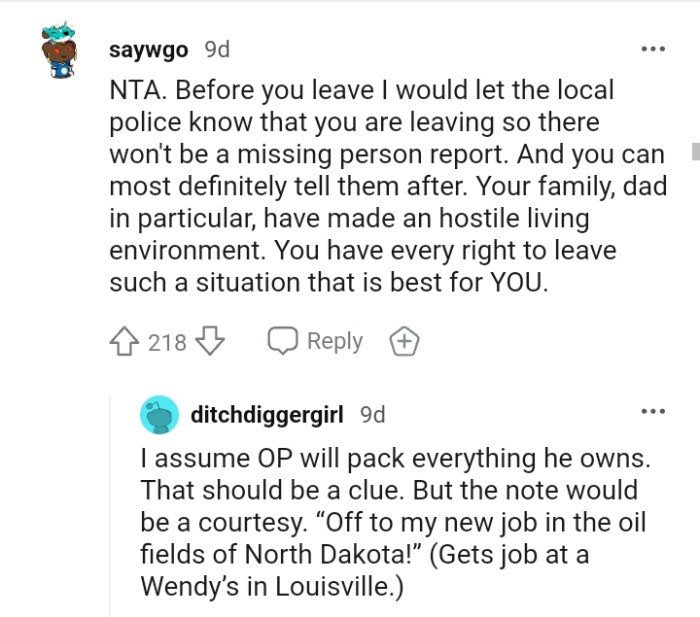Visit ditchdiggergirl's username link

pos(270,414)
